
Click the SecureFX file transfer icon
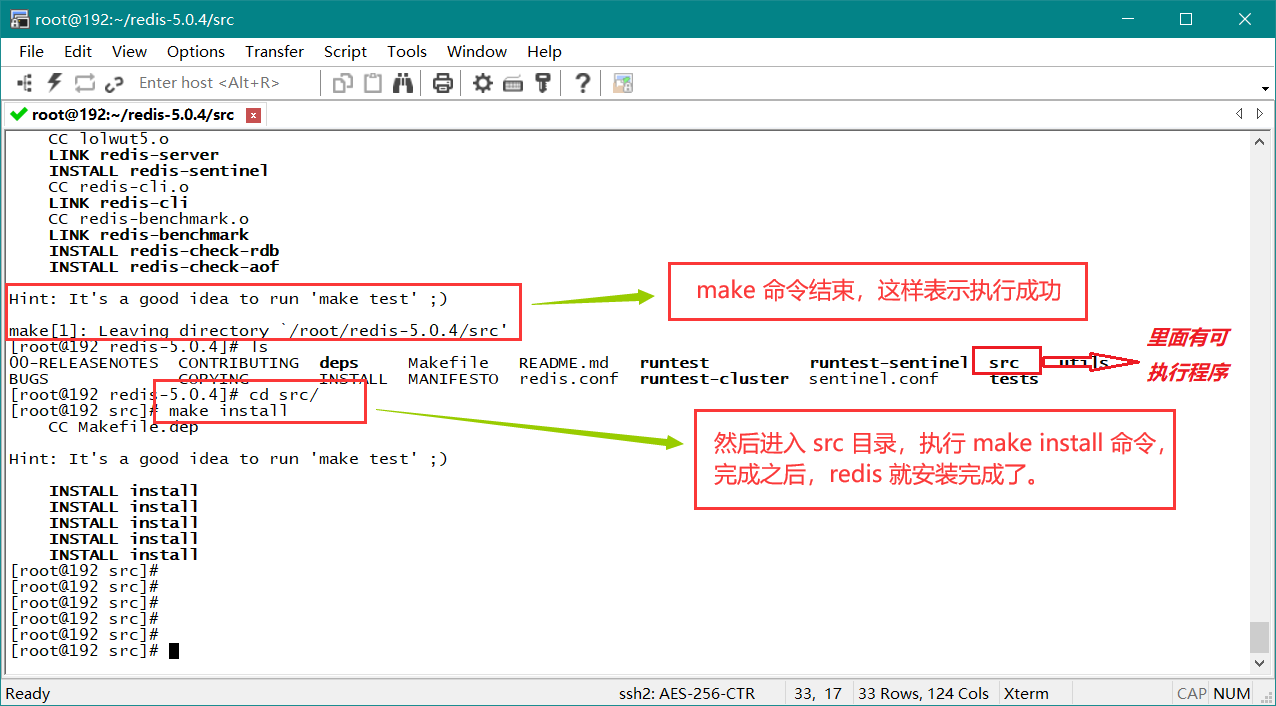(623, 83)
